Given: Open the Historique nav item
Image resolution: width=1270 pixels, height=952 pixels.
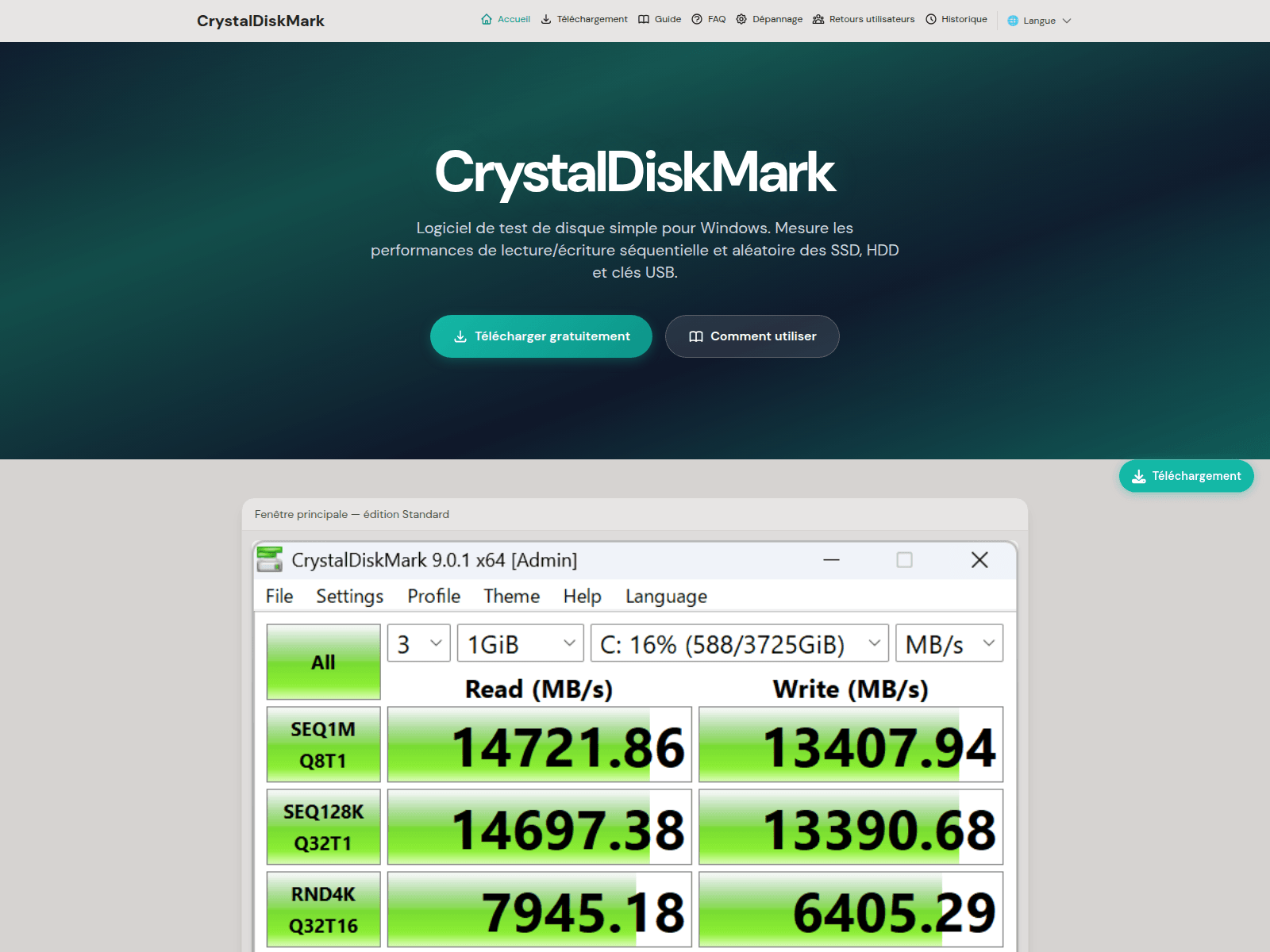Looking at the screenshot, I should (x=956, y=20).
